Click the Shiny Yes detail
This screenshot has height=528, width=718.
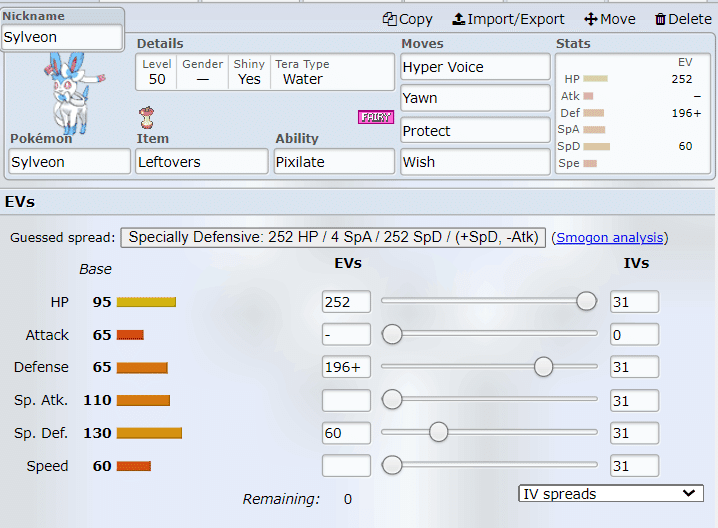249,72
